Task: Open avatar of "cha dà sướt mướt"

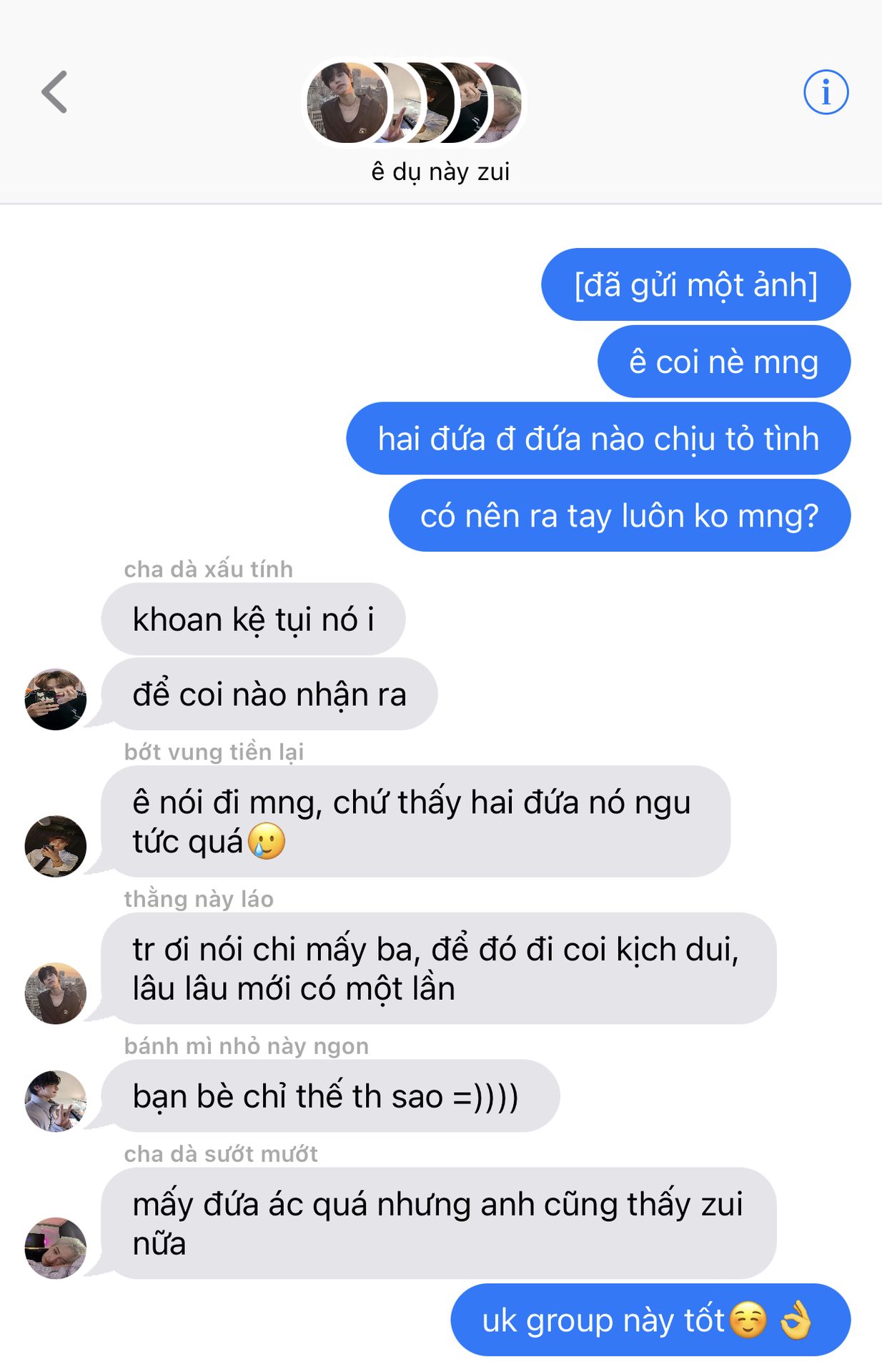Action: click(56, 1248)
